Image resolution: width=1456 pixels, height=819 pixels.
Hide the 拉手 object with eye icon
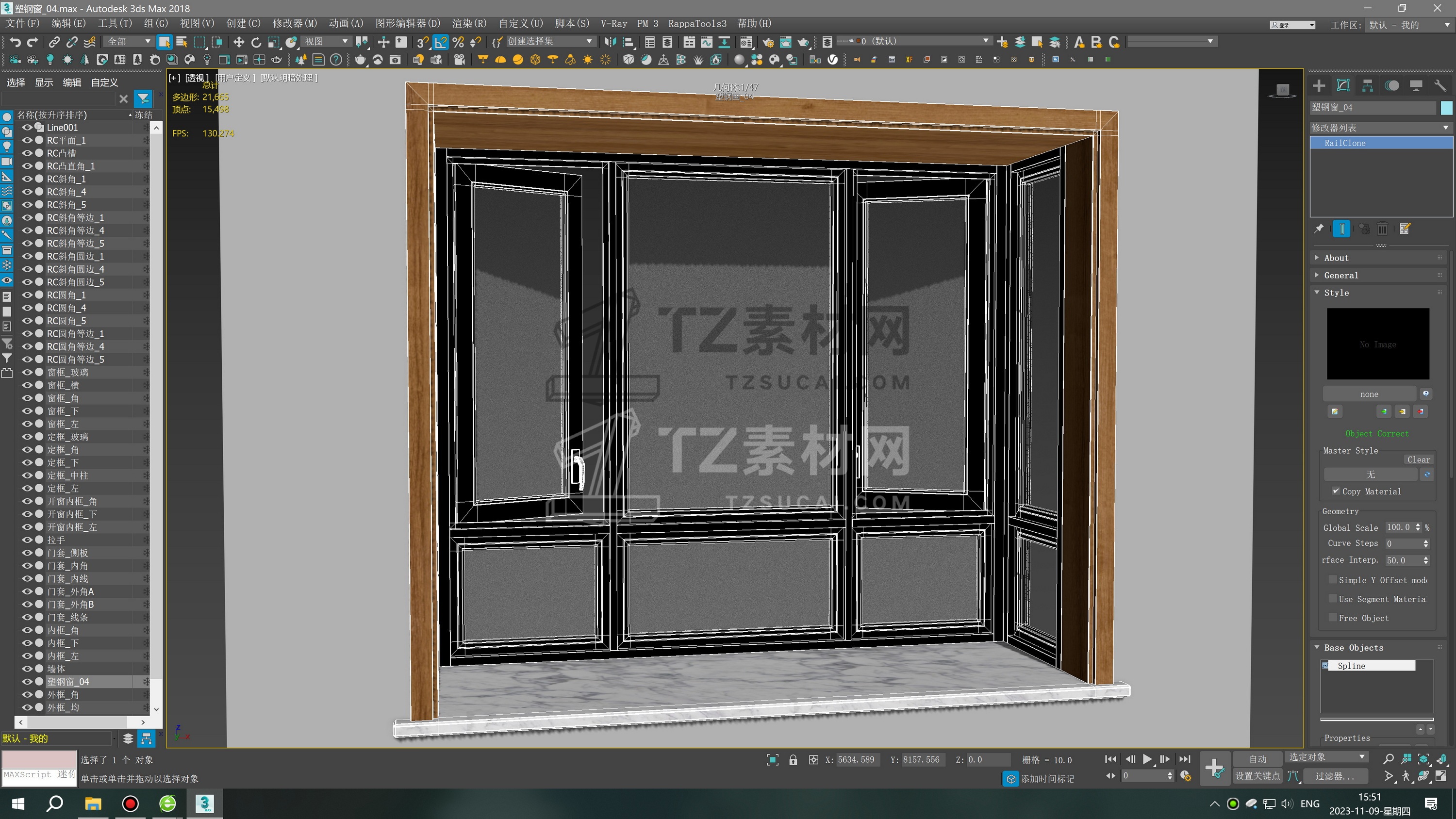coord(27,540)
